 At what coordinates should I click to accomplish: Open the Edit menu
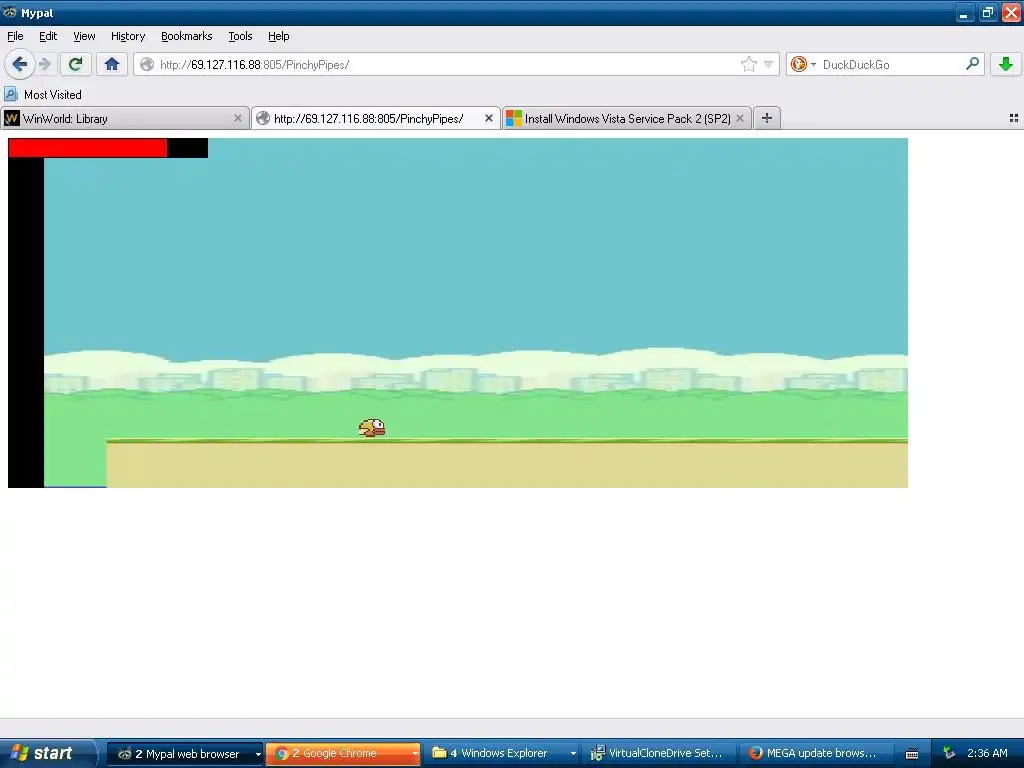48,36
